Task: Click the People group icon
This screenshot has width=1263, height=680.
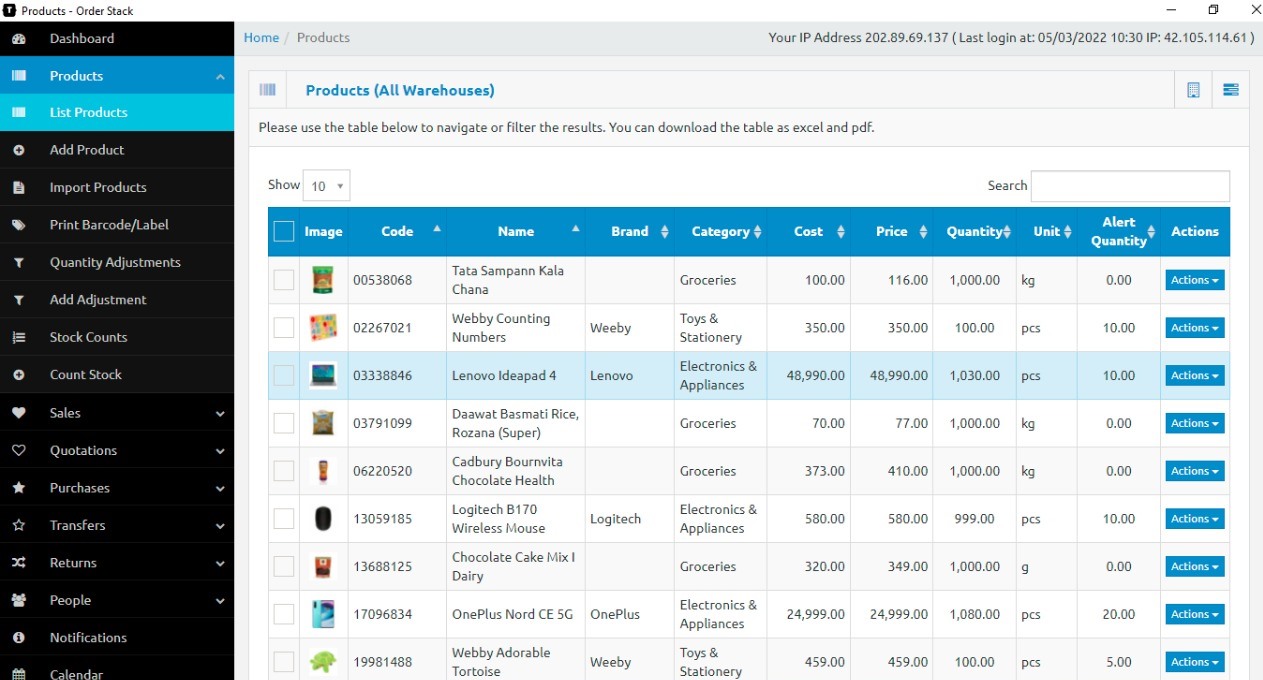Action: tap(18, 601)
